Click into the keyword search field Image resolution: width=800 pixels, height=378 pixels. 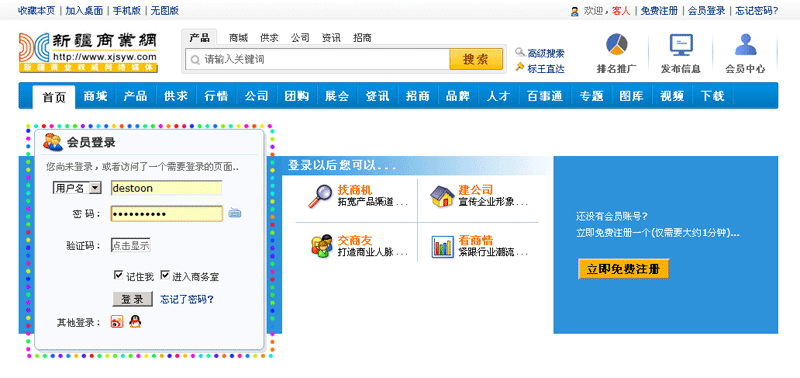318,59
